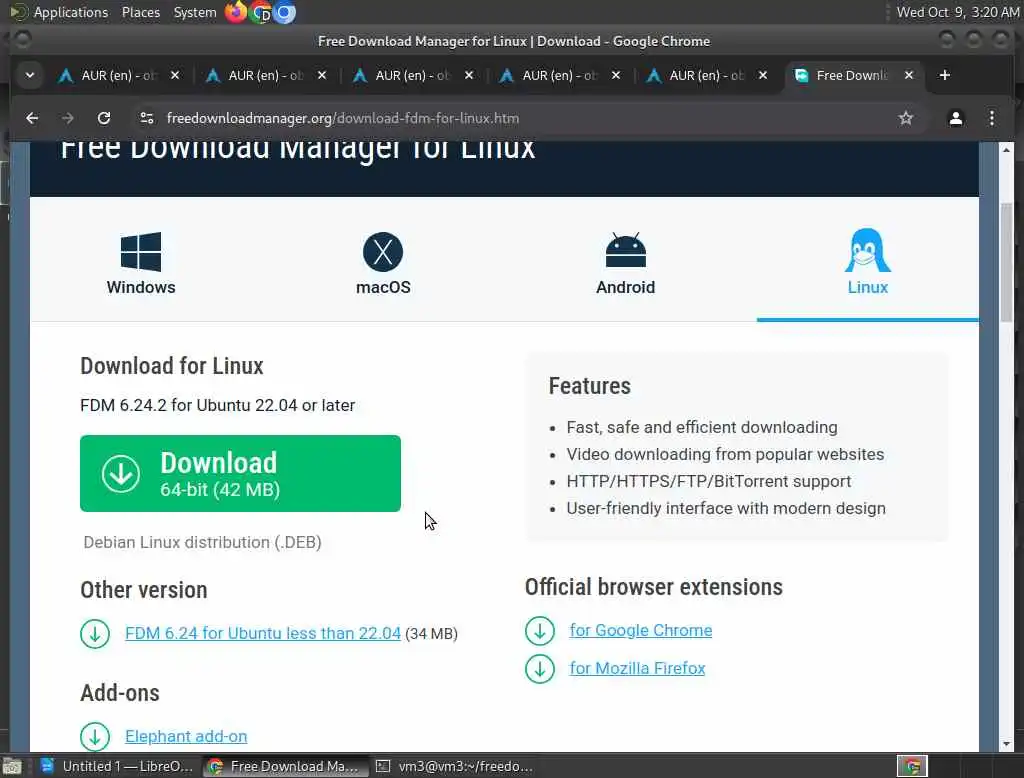This screenshot has height=778, width=1024.
Task: Open the Chrome profile button
Action: (x=955, y=118)
